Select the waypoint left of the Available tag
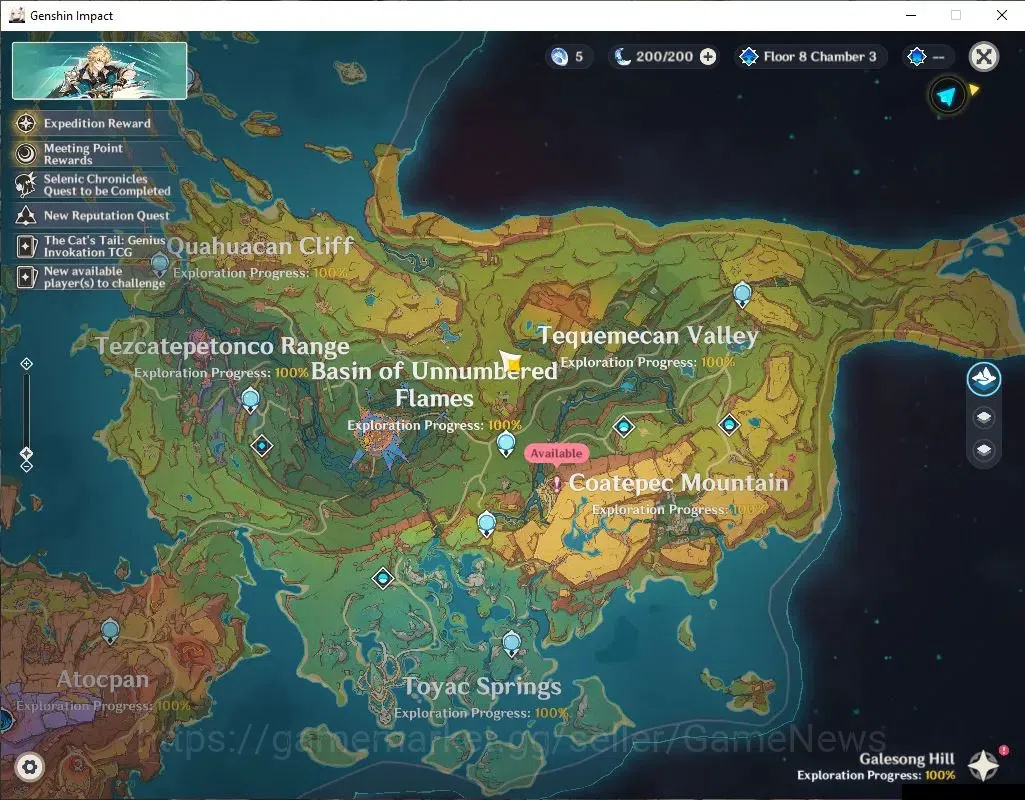This screenshot has width=1025, height=800. click(x=506, y=444)
